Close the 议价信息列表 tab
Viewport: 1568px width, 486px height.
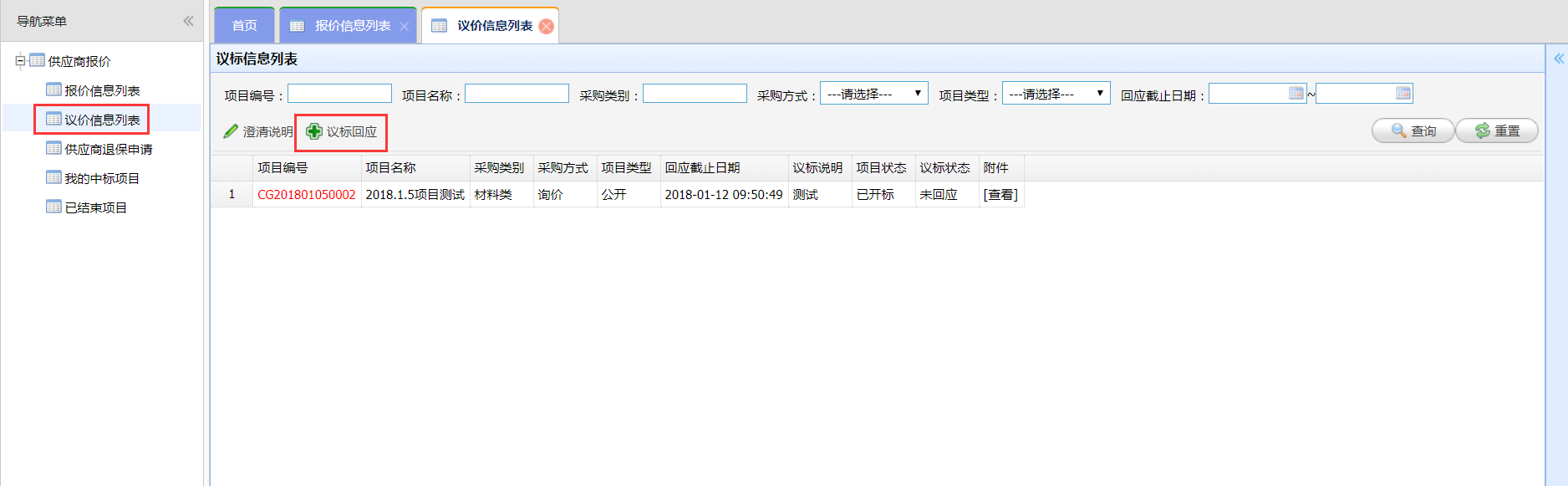(547, 27)
